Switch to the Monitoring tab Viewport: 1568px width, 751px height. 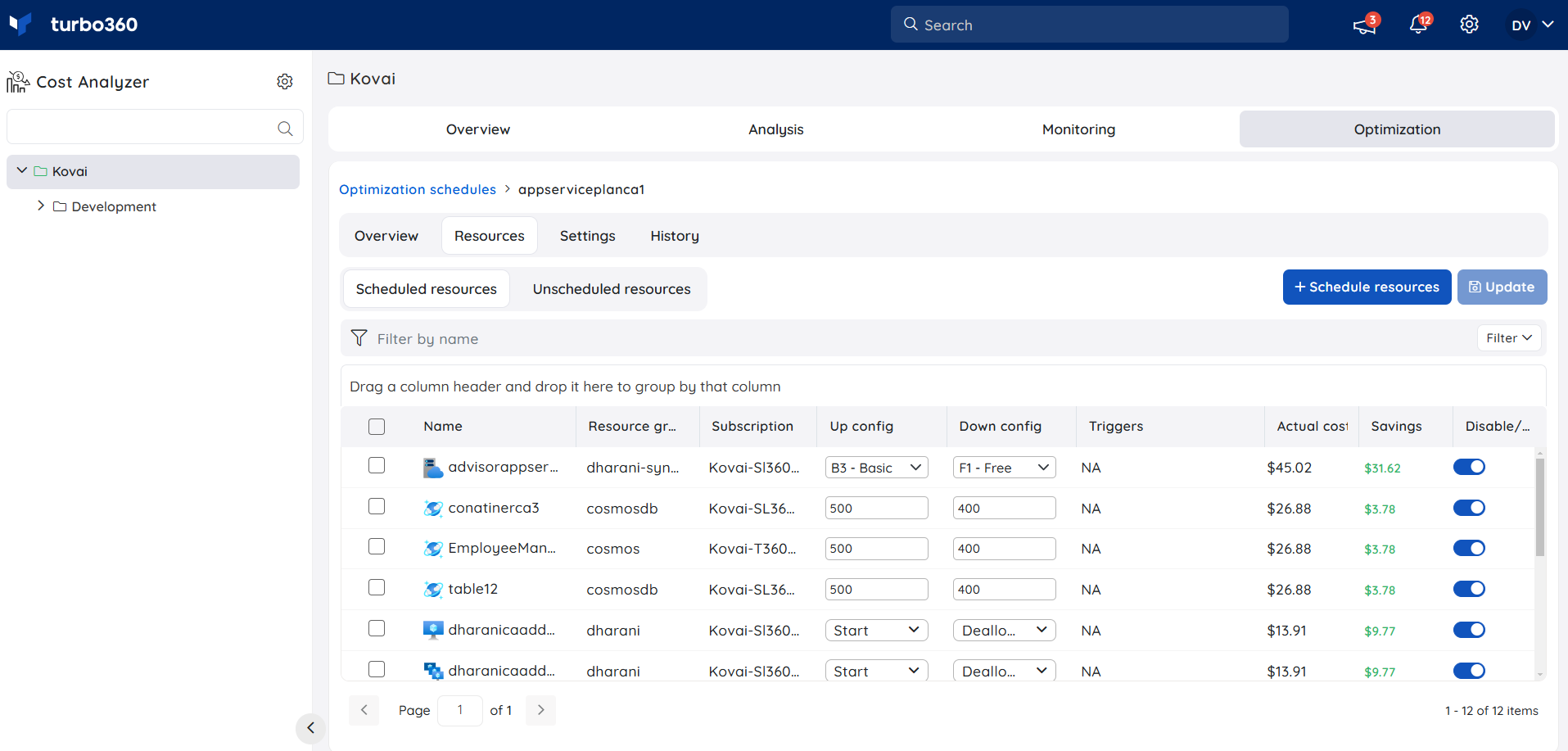(x=1078, y=129)
